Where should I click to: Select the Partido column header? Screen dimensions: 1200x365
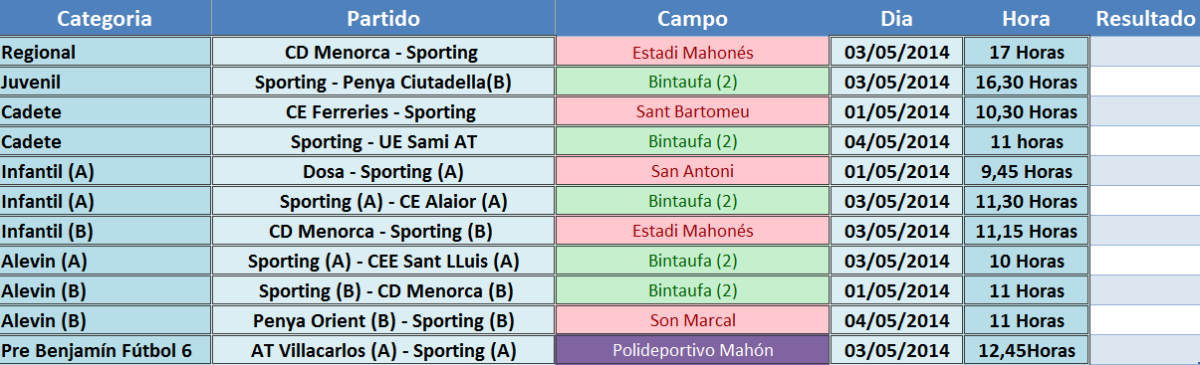click(383, 19)
